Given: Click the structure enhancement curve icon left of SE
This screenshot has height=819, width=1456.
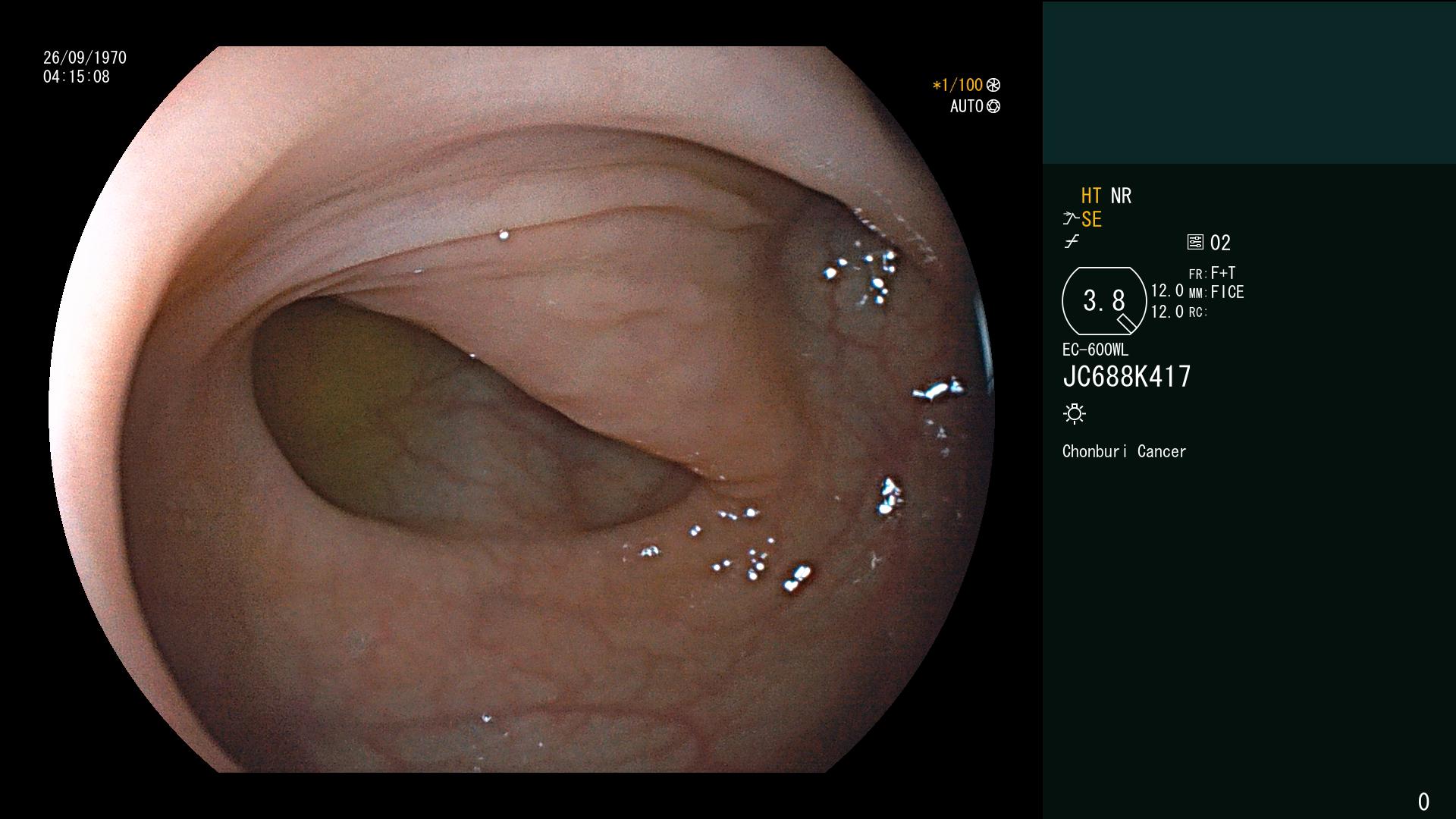Looking at the screenshot, I should tap(1071, 218).
